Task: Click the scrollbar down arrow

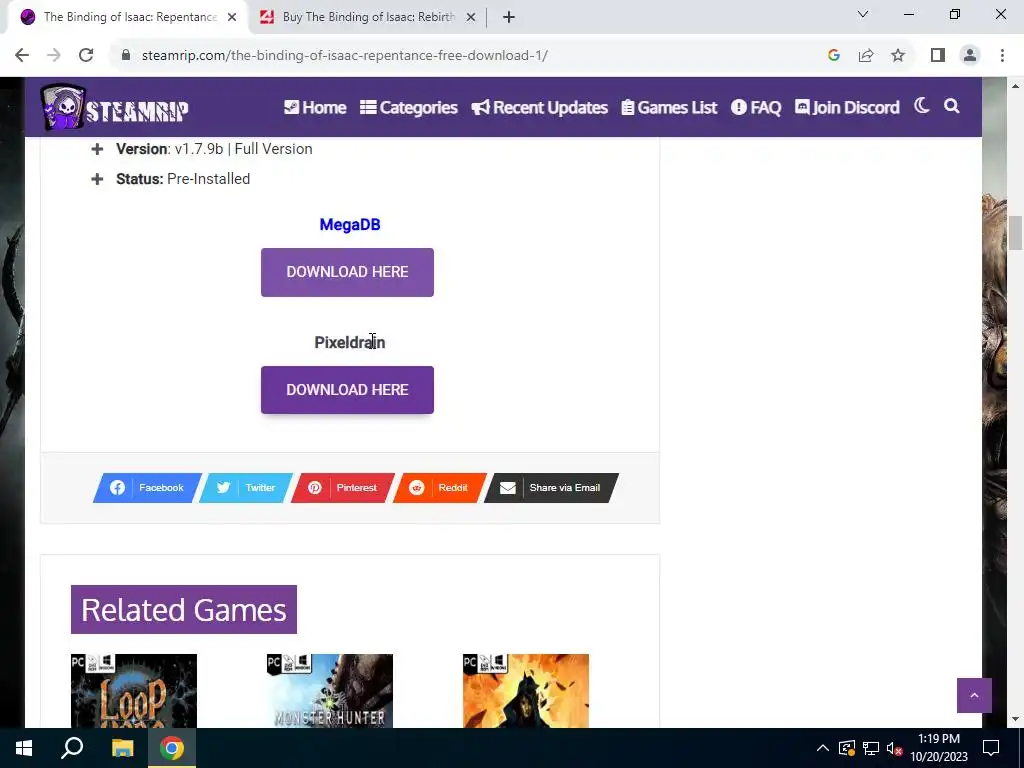Action: click(x=1015, y=719)
